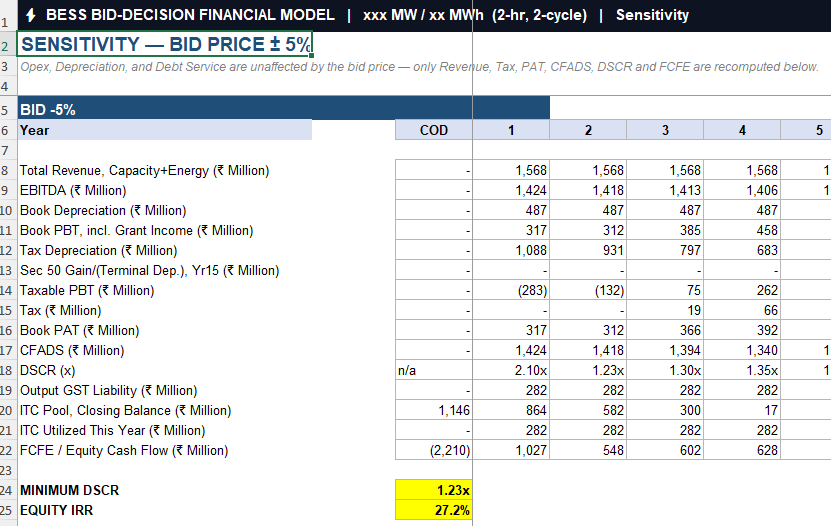Screen dimensions: 831x526
Task: Select Year 4 FCFE value 628
Action: tap(742, 451)
